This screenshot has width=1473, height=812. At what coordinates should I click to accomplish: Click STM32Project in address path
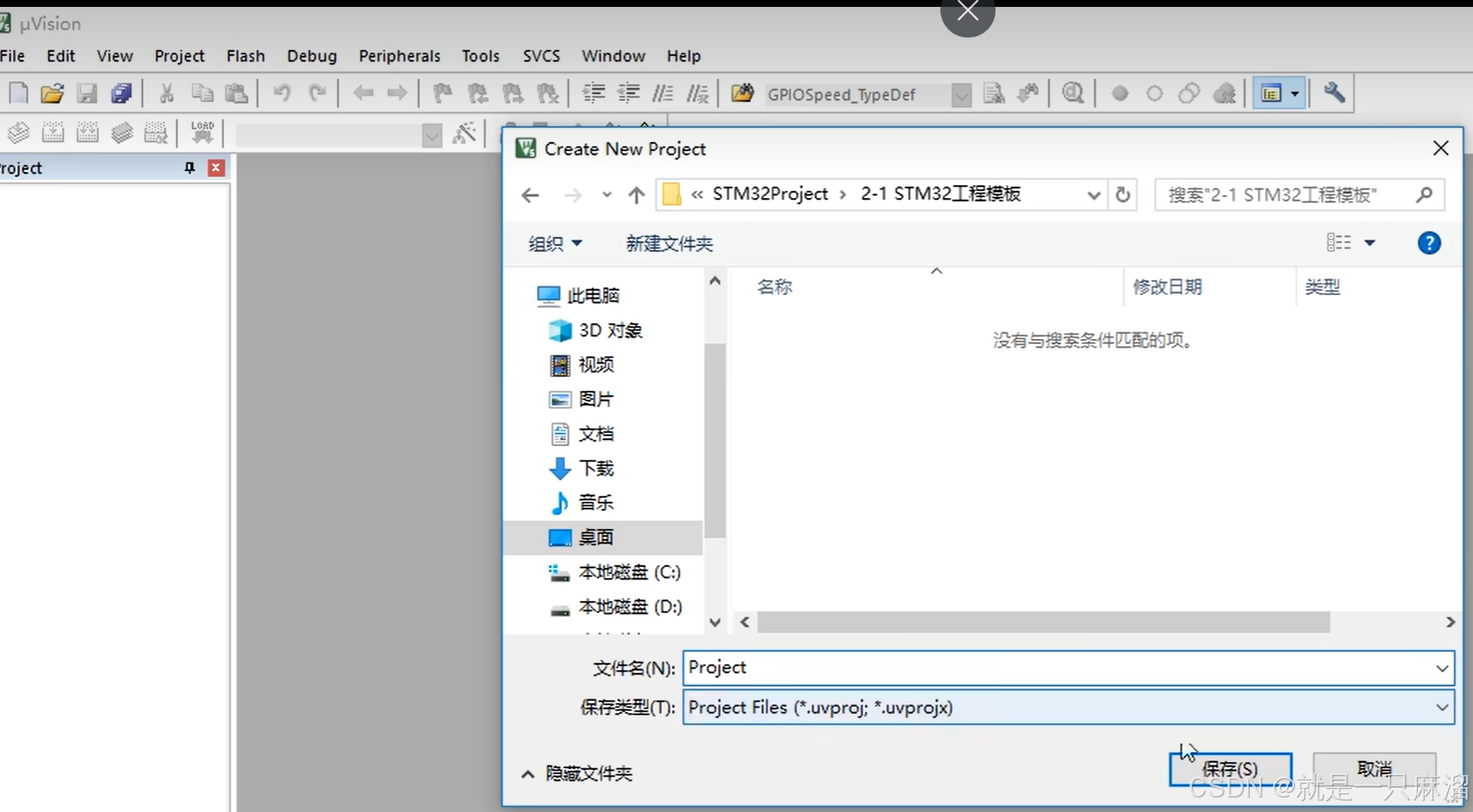pyautogui.click(x=770, y=194)
